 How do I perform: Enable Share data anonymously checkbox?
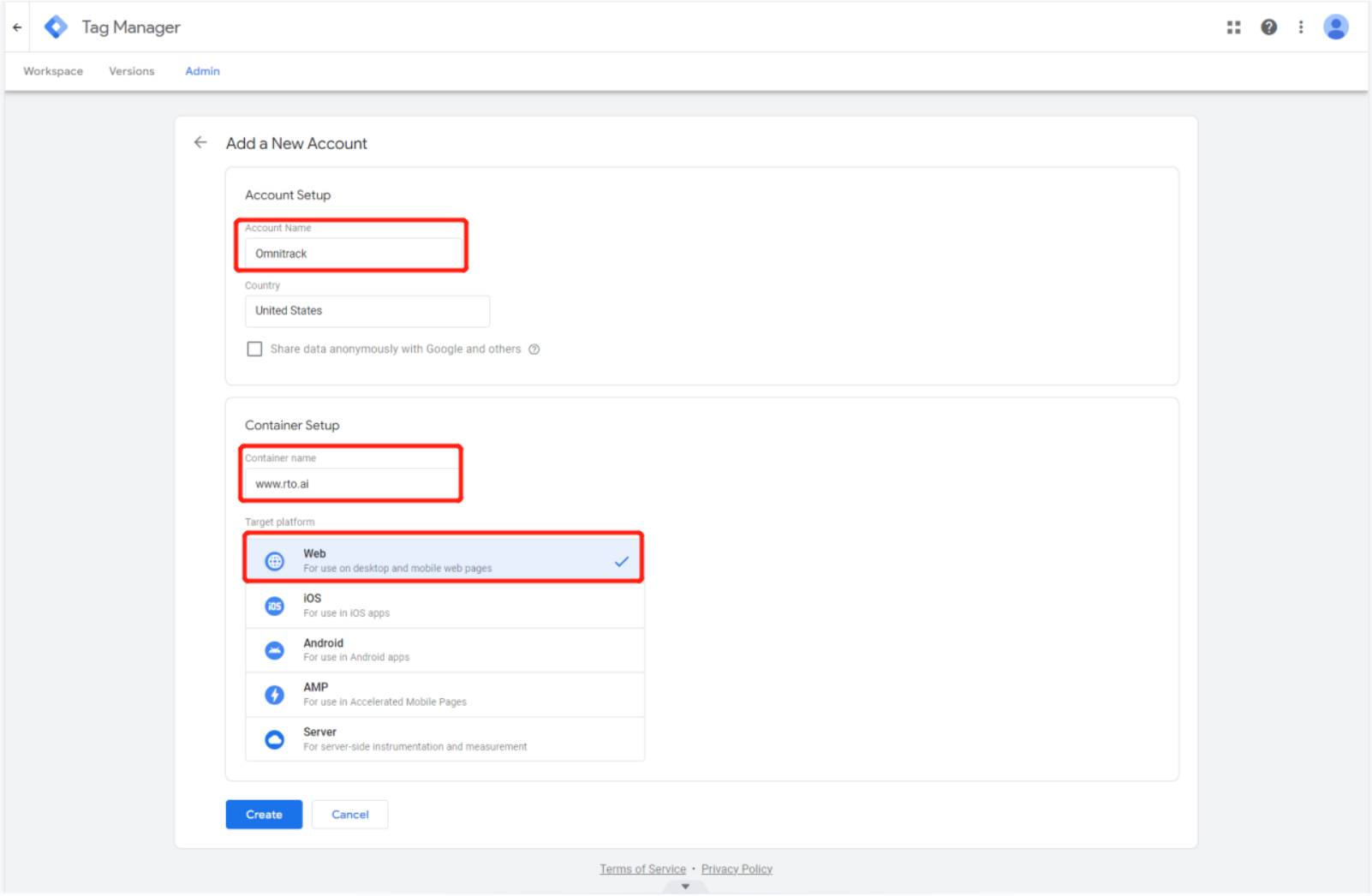254,349
